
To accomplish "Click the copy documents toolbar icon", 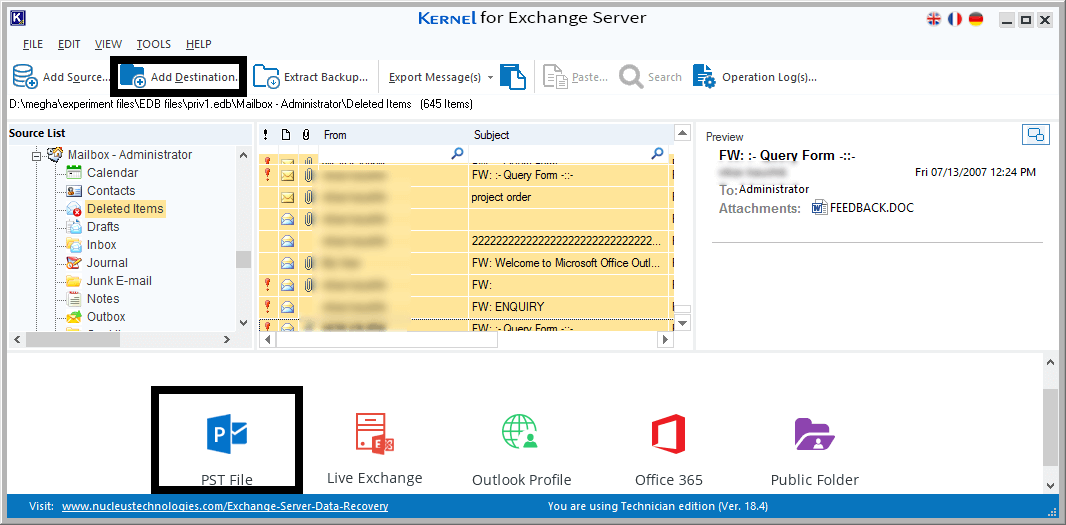I will (x=513, y=77).
